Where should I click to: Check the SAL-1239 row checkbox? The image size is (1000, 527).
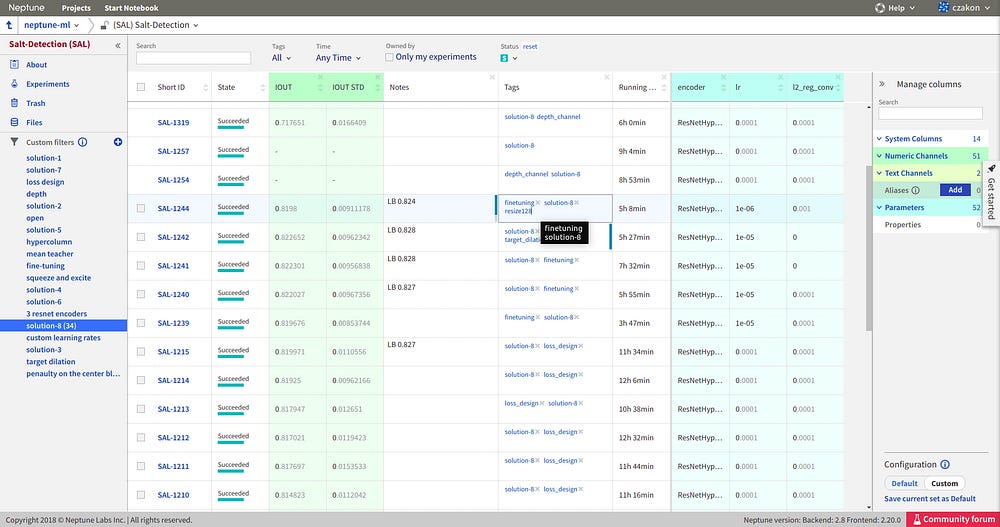[x=141, y=323]
